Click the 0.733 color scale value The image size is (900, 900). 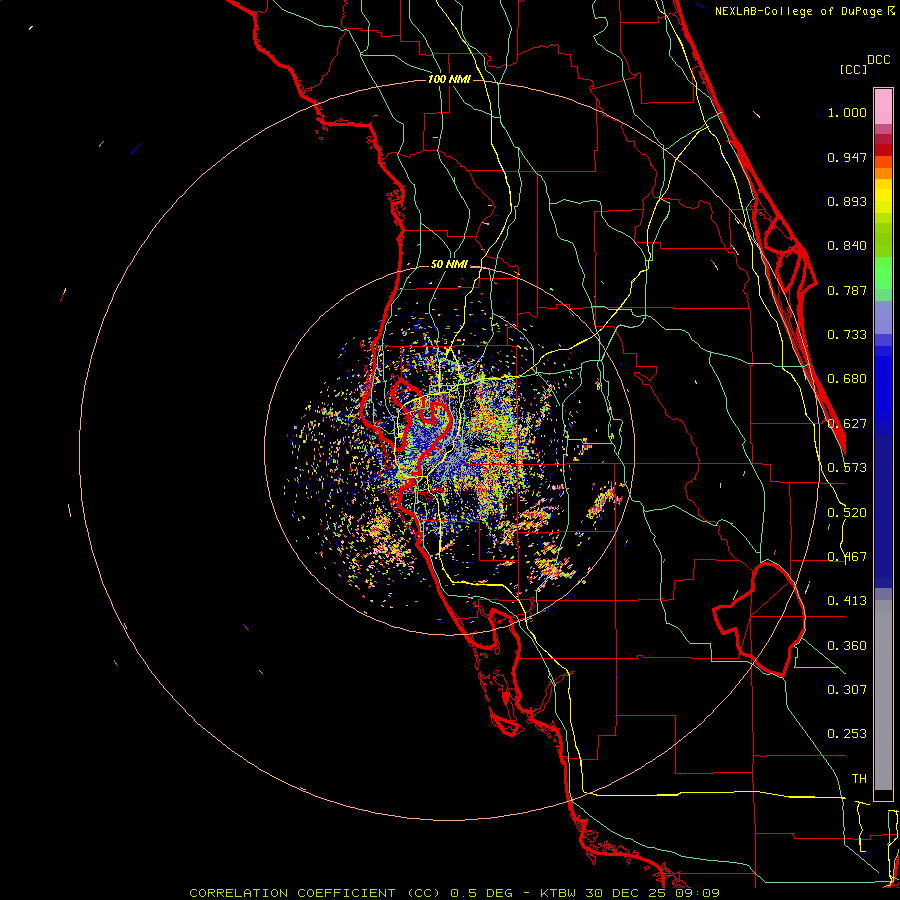tap(847, 335)
